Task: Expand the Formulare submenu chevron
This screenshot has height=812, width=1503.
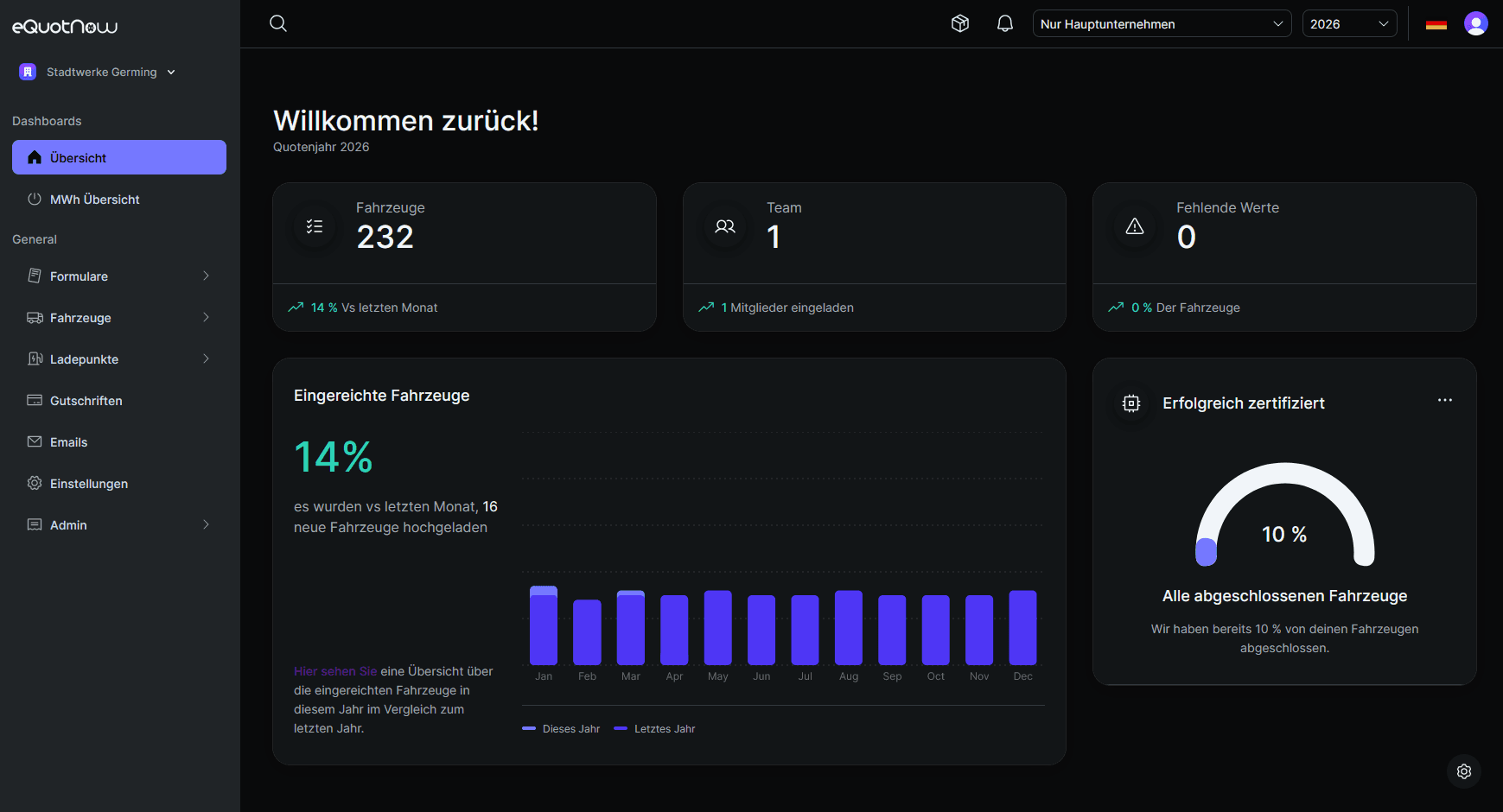Action: click(206, 276)
